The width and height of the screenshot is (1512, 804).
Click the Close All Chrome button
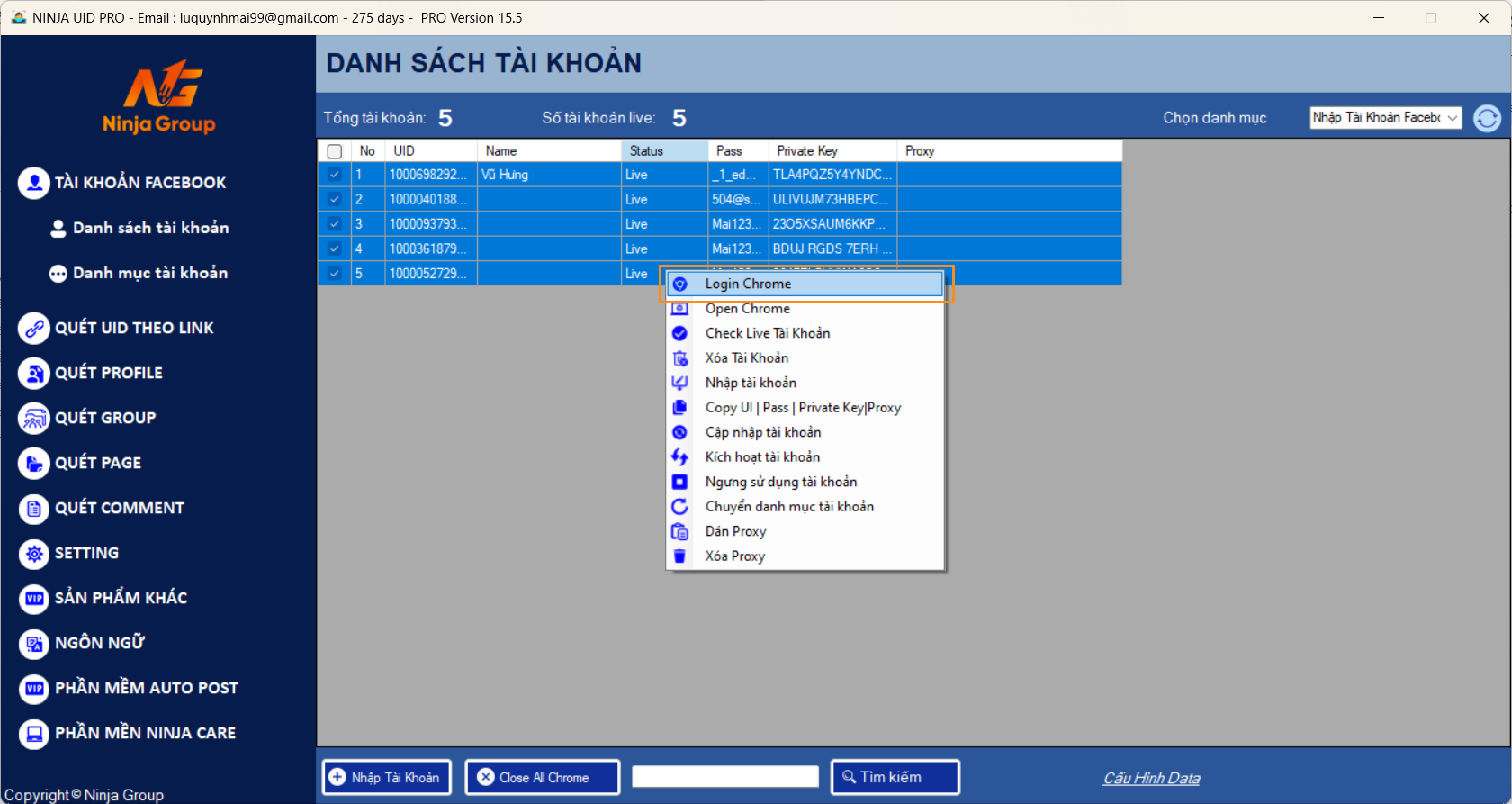tap(543, 777)
